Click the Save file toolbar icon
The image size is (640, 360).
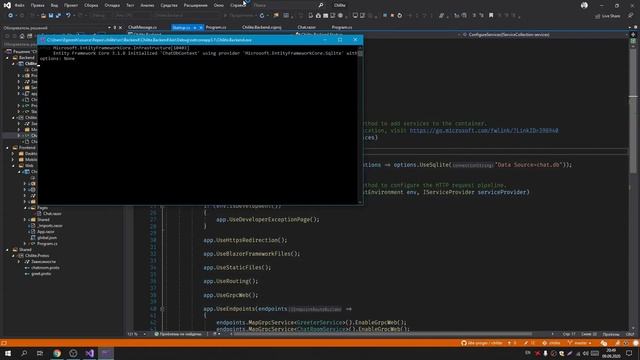click(x=51, y=16)
